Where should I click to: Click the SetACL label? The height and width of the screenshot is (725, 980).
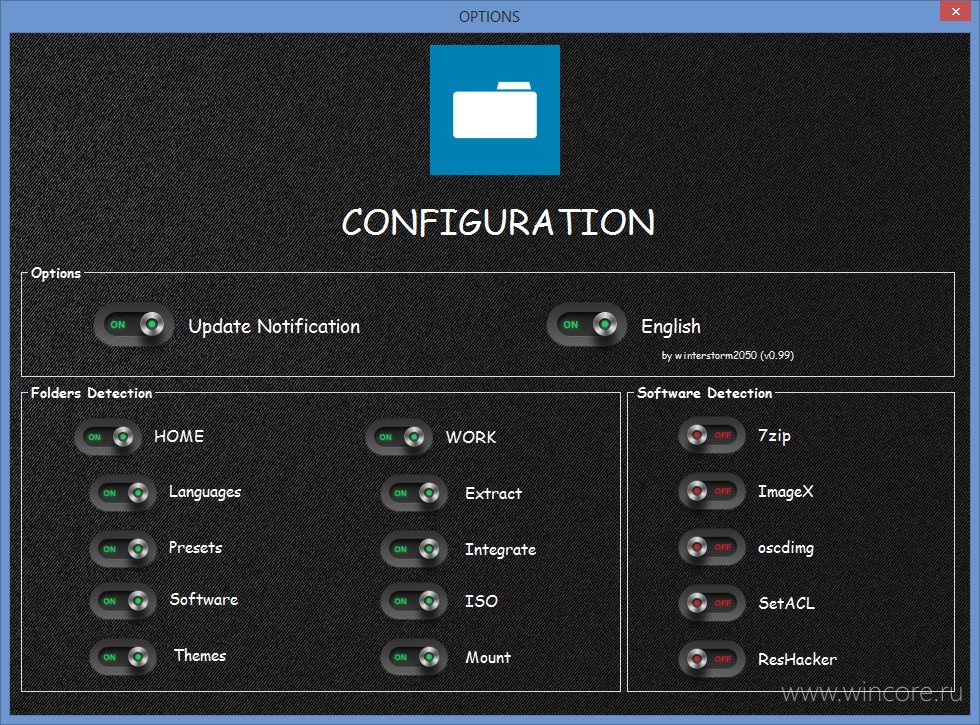786,603
